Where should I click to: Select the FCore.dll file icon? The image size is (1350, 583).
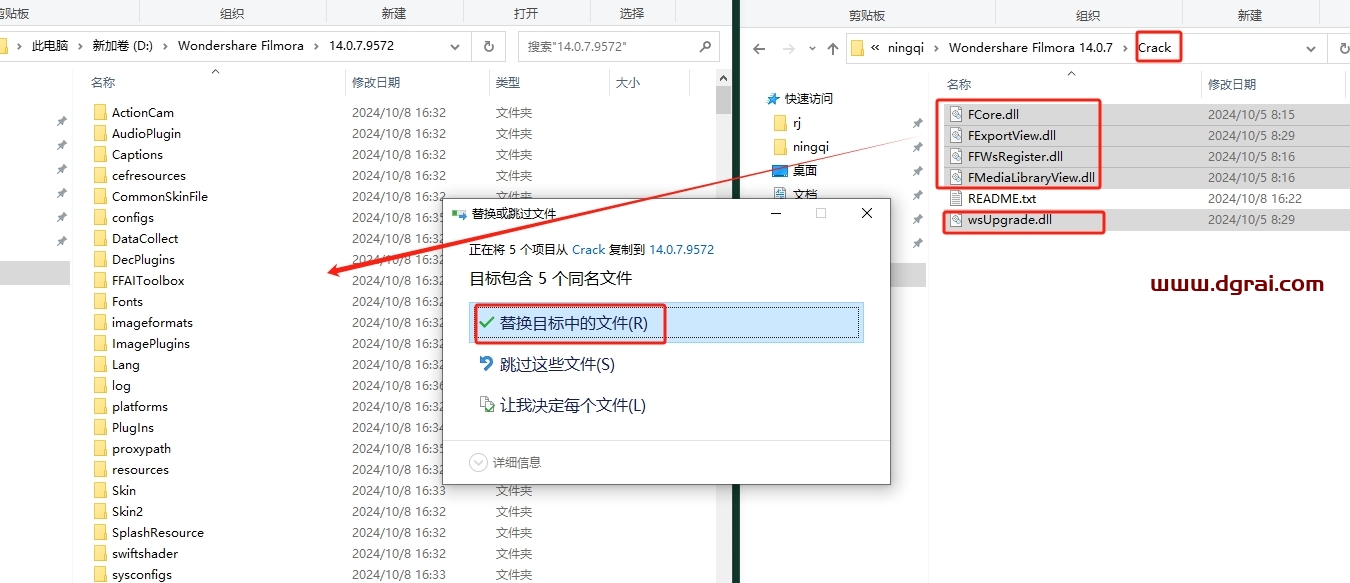[955, 115]
